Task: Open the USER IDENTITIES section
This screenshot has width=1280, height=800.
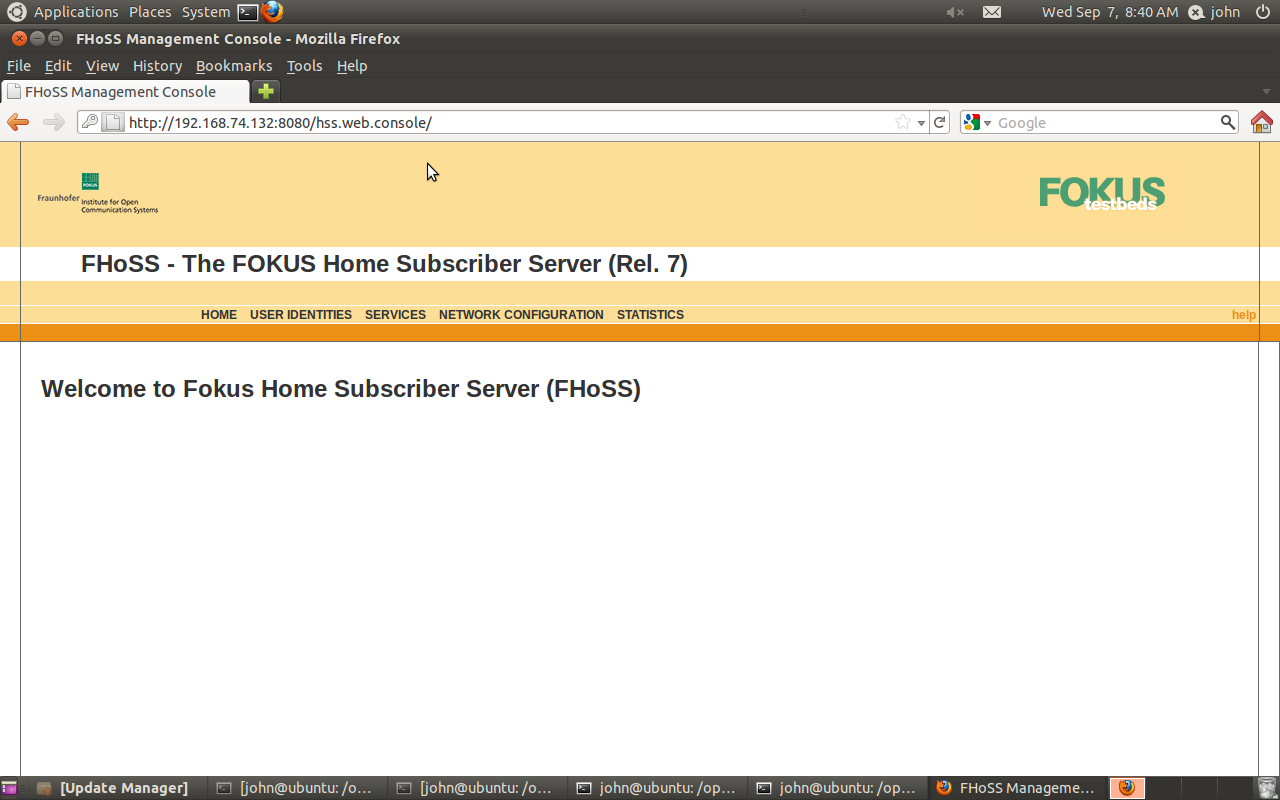Action: [301, 315]
